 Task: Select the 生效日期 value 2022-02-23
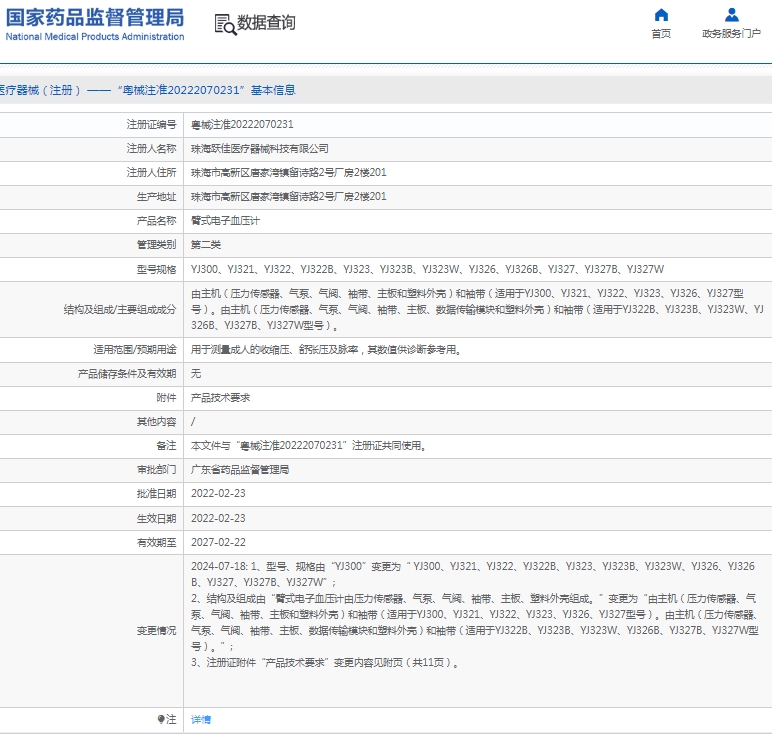218,518
